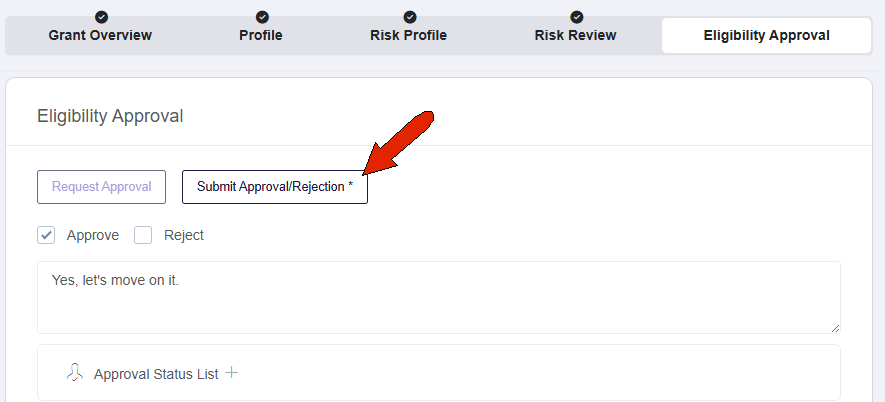Click the Request Approval button
Image resolution: width=885 pixels, height=402 pixels.
coord(102,187)
